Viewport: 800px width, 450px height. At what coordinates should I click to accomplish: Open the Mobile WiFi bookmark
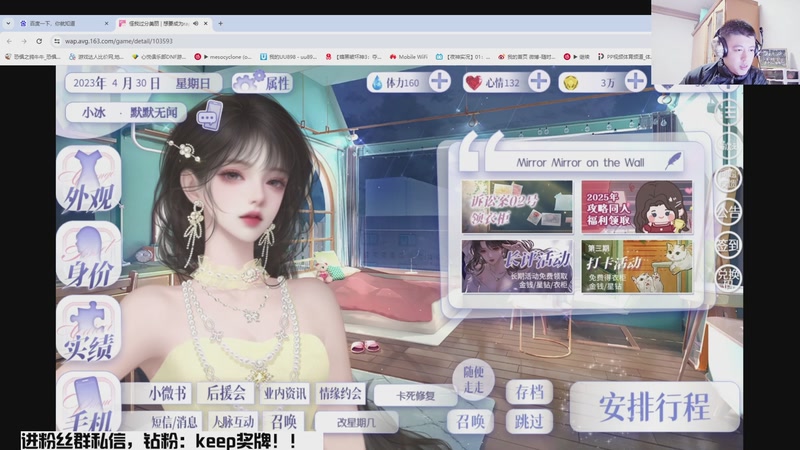click(409, 57)
